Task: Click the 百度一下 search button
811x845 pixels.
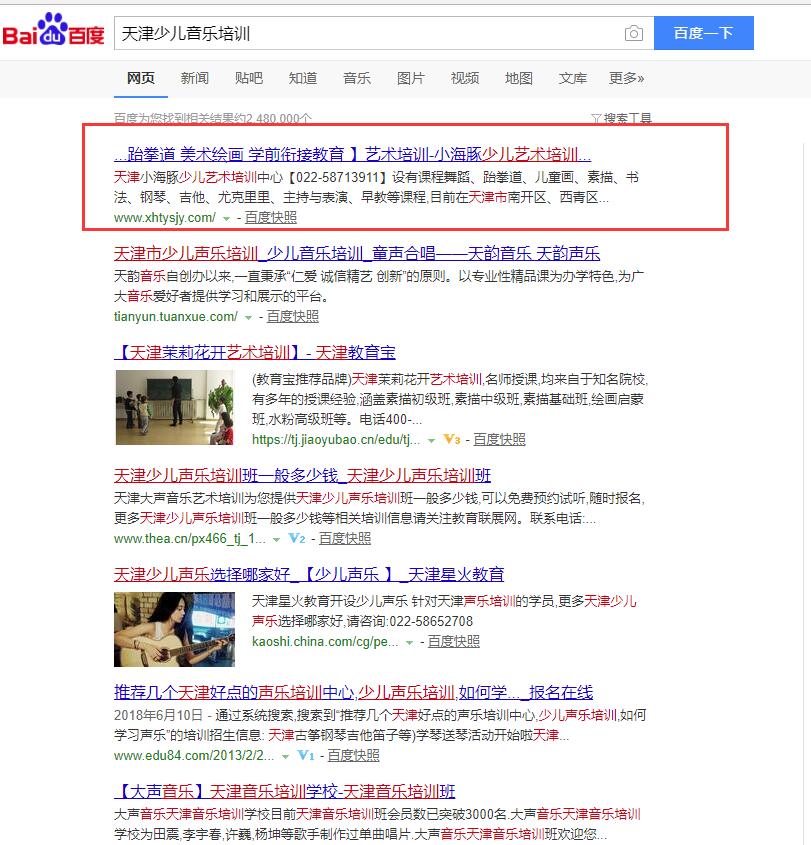Action: pyautogui.click(x=704, y=33)
